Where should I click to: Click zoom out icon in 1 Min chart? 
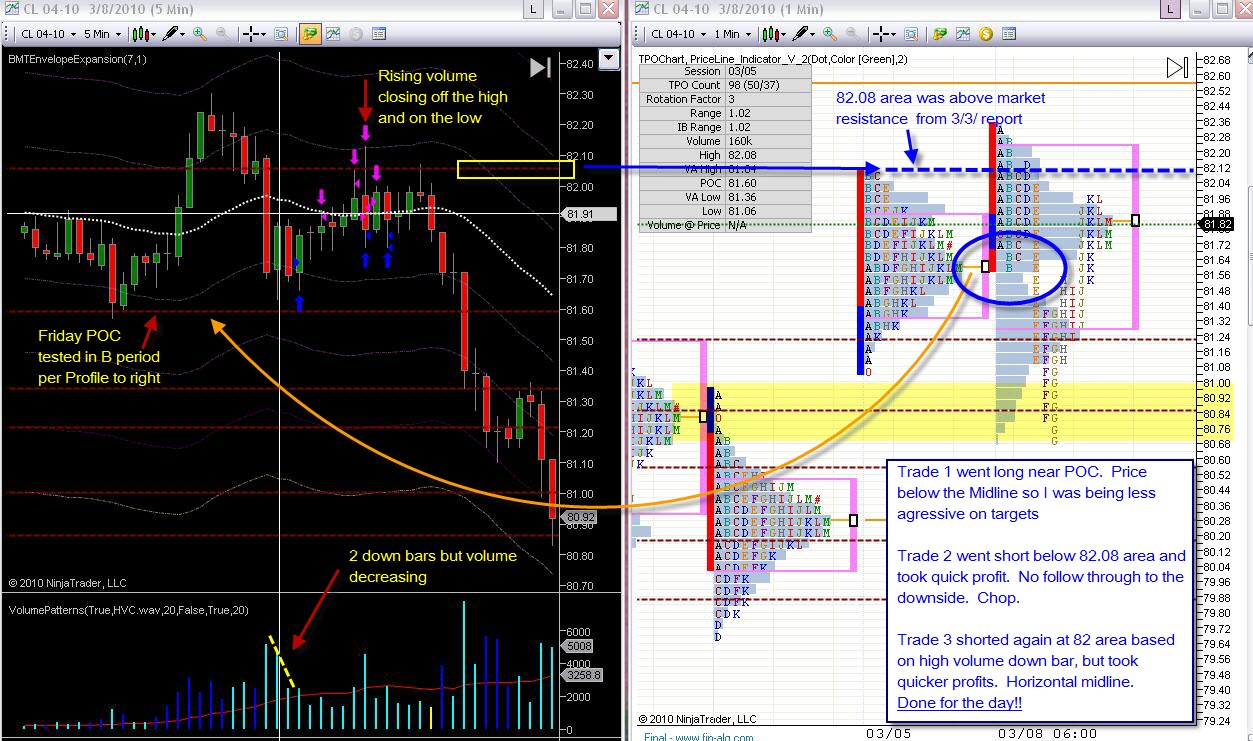(x=852, y=34)
